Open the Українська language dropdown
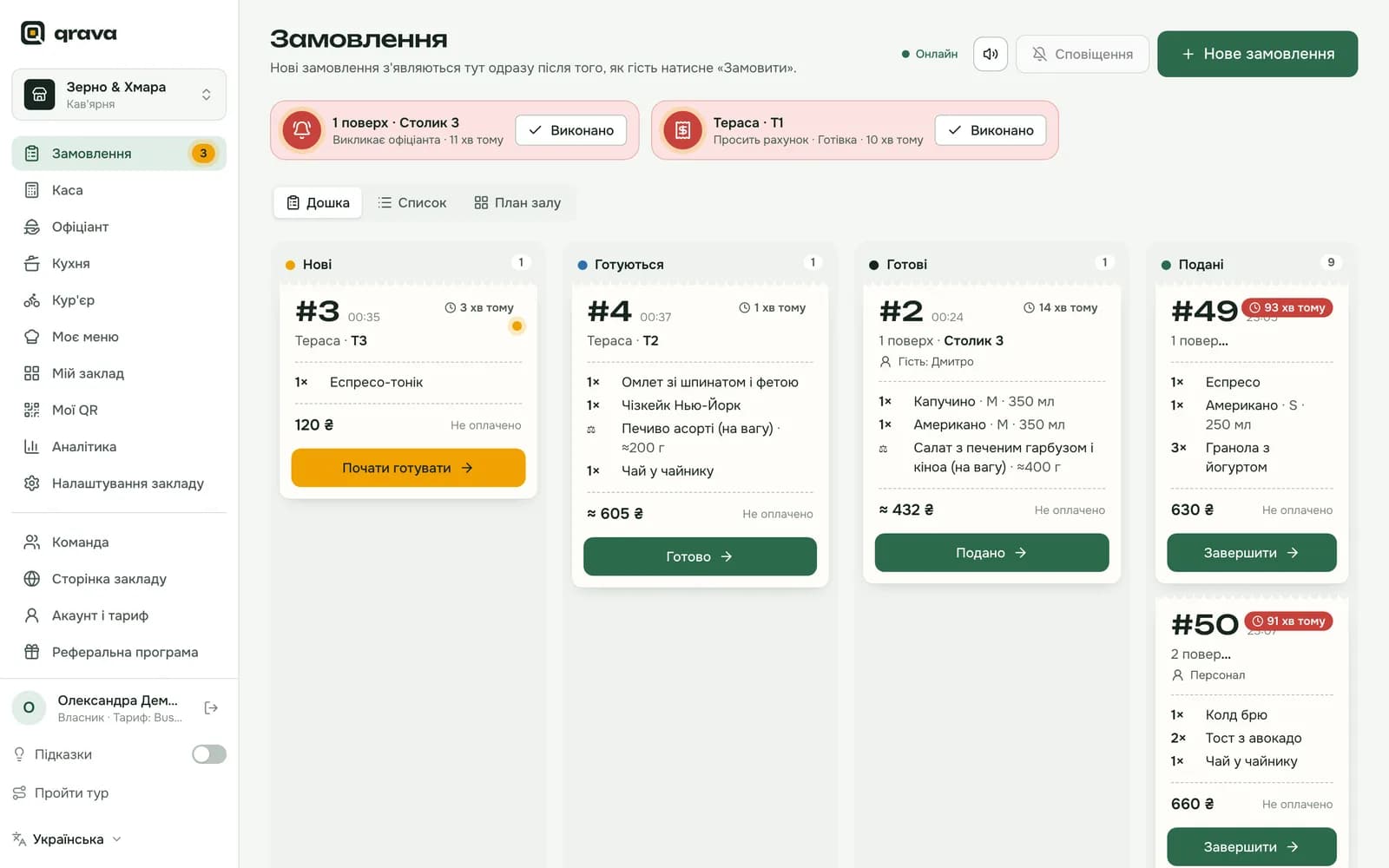The width and height of the screenshot is (1389, 868). click(68, 839)
